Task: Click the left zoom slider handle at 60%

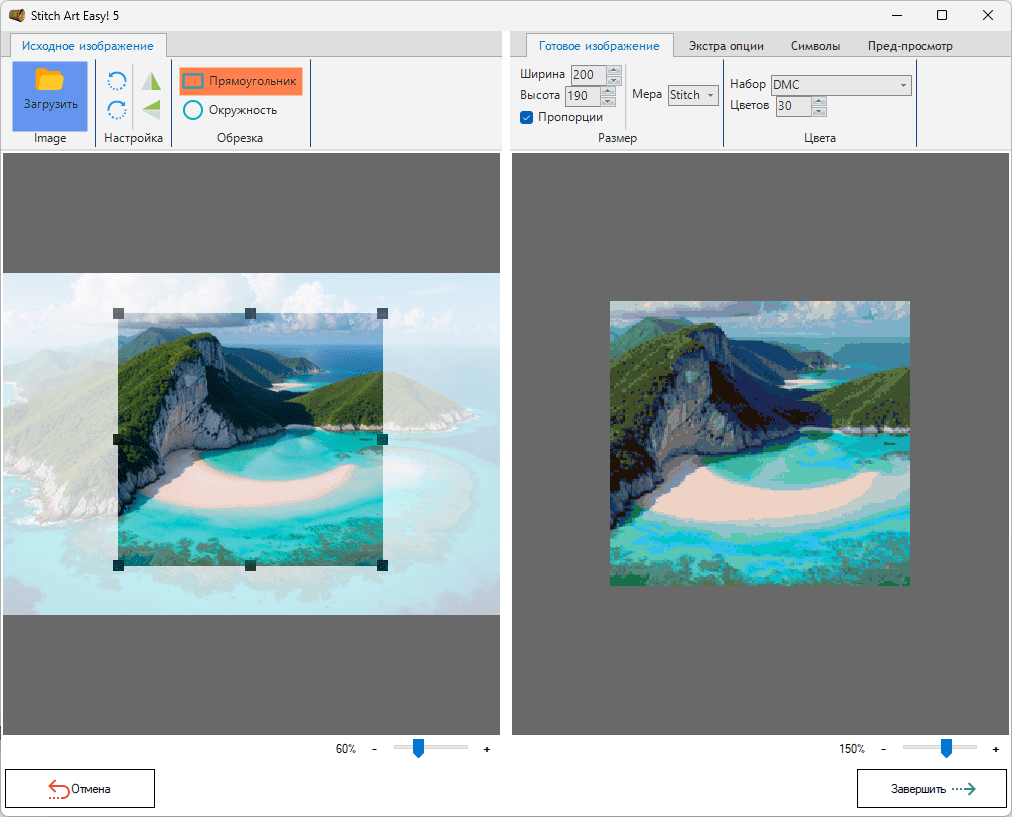Action: [x=418, y=749]
